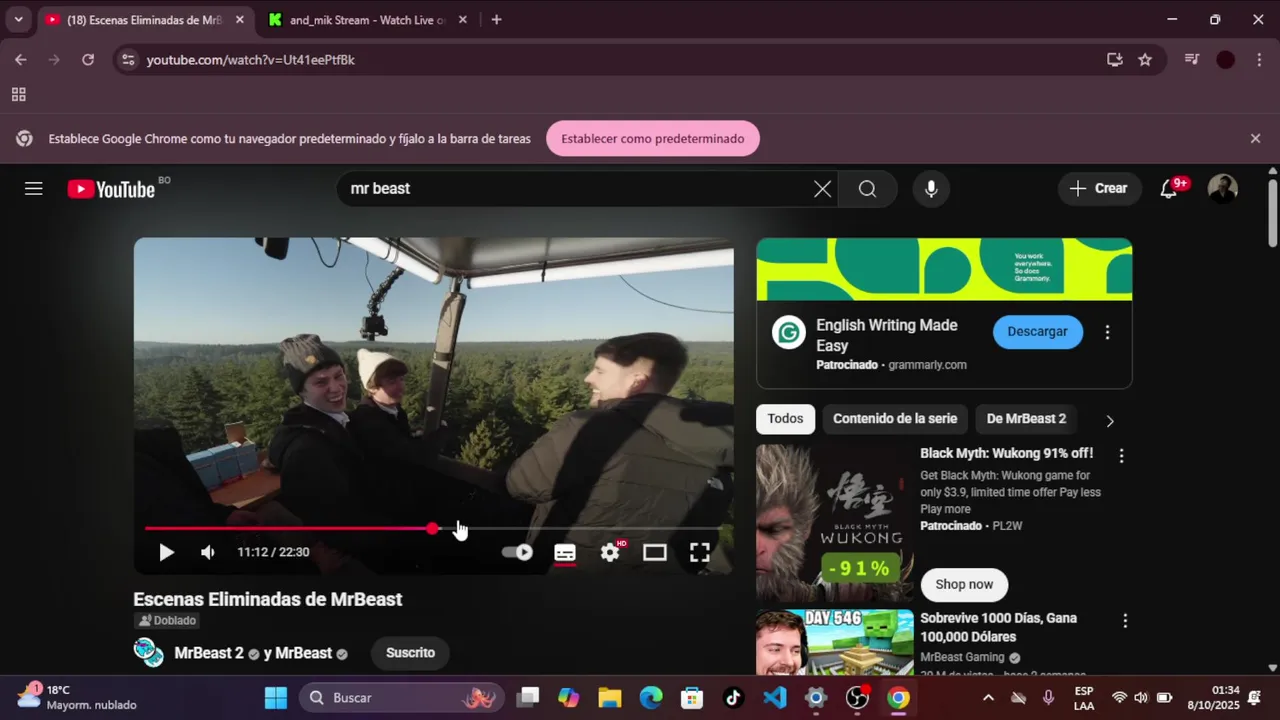Open the Windows Start menu

point(276,698)
